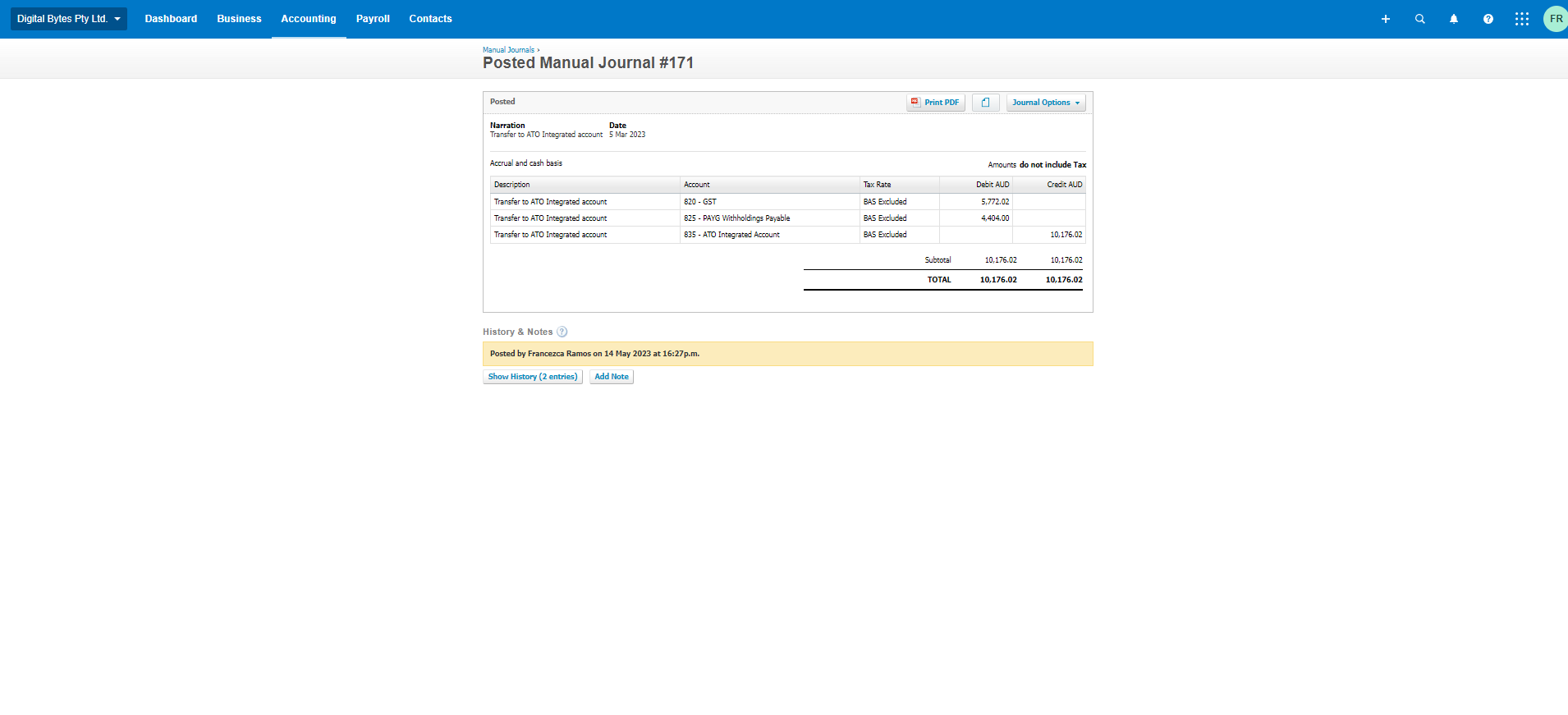This screenshot has width=1568, height=715.
Task: Click BAS Excluded in the 820 - GST row
Action: (x=885, y=202)
